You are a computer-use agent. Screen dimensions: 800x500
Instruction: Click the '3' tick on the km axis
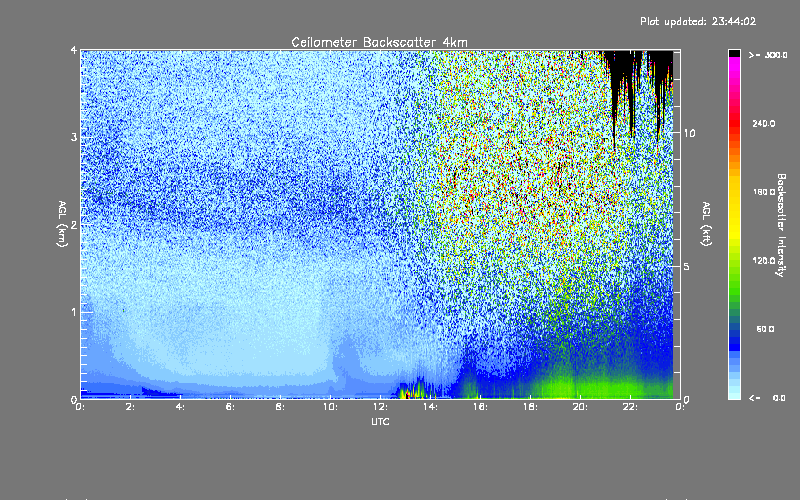pos(74,137)
